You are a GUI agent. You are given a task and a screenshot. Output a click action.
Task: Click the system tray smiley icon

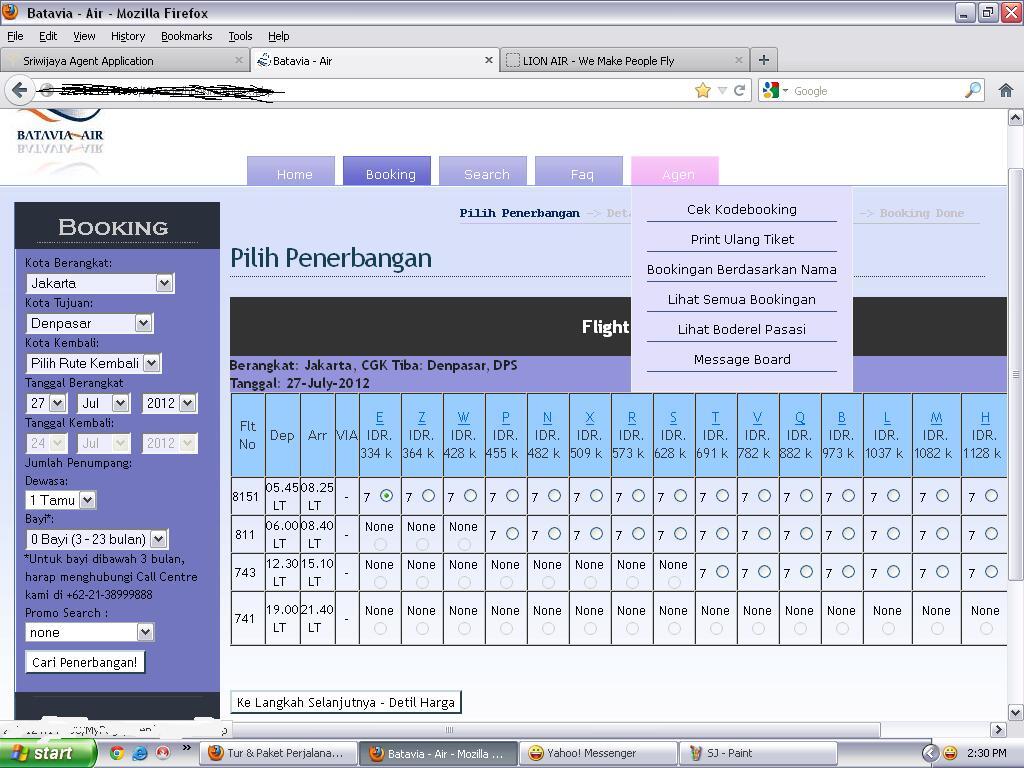[950, 753]
